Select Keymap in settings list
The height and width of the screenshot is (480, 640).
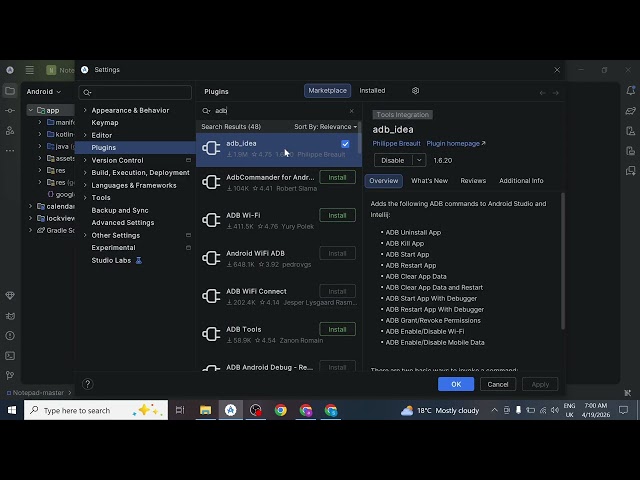(x=105, y=122)
